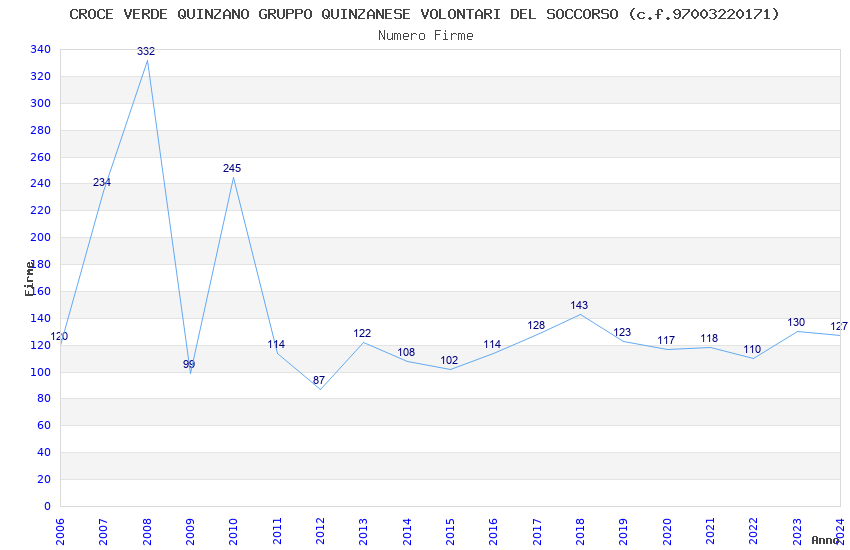Click the 280 tick on Firme axis
Image resolution: width=850 pixels, height=550 pixels.
coord(41,130)
